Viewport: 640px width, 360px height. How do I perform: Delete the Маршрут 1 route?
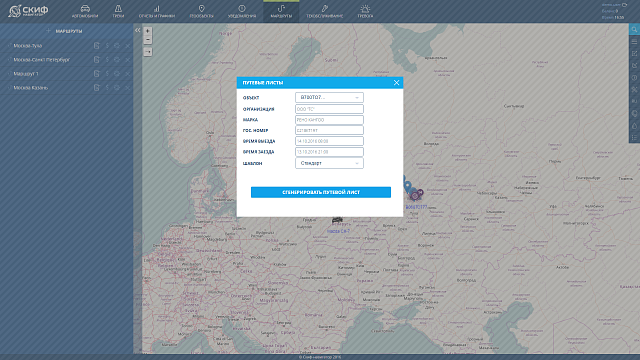click(x=128, y=74)
